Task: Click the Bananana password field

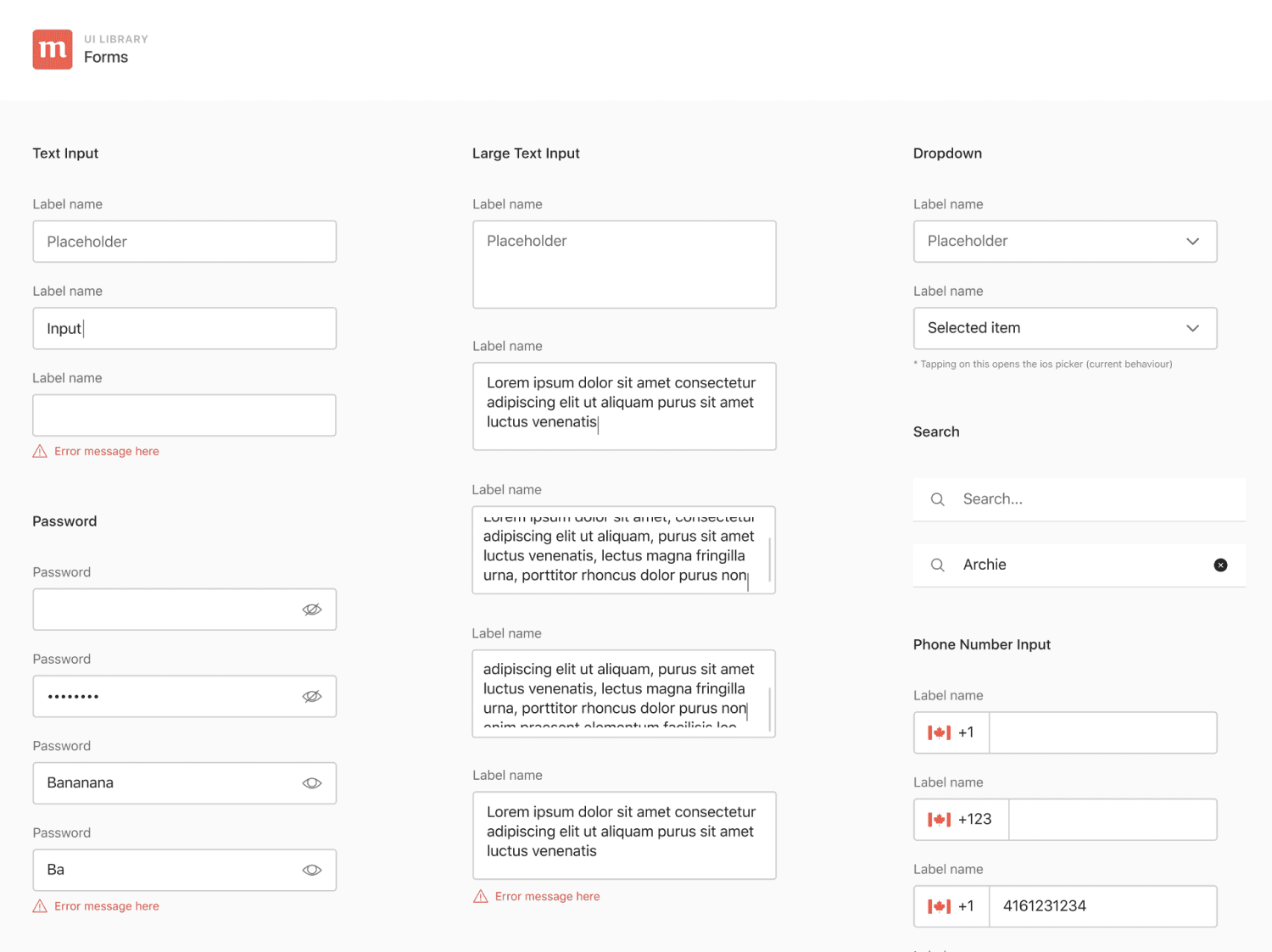Action: coord(185,783)
